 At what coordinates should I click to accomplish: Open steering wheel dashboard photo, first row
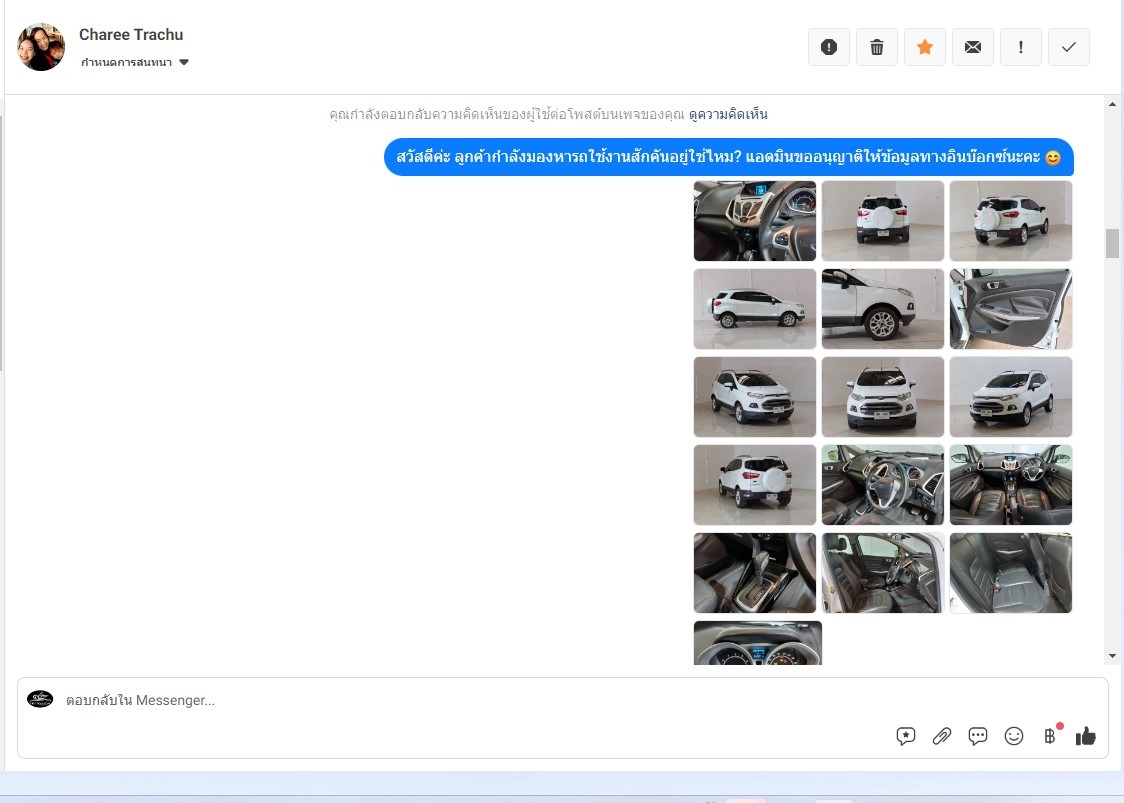pyautogui.click(x=755, y=221)
